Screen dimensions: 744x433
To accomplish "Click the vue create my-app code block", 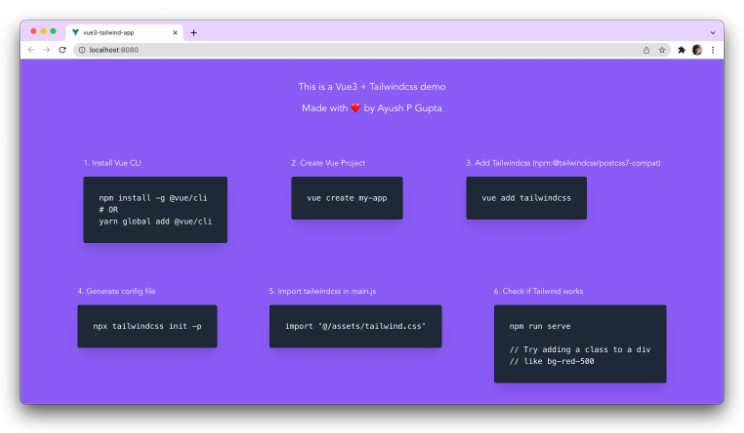I will click(346, 198).
